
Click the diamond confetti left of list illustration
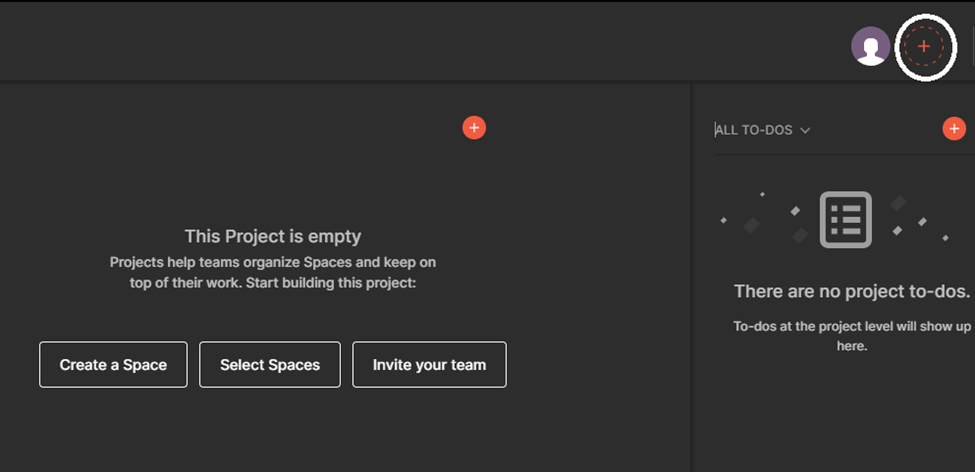tap(752, 225)
